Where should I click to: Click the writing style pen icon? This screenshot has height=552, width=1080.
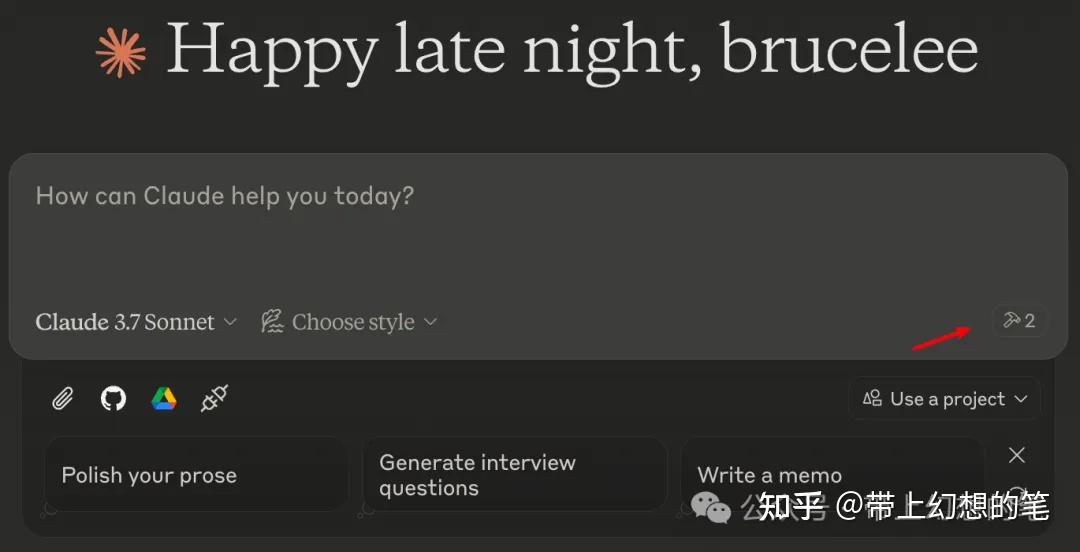coord(272,322)
